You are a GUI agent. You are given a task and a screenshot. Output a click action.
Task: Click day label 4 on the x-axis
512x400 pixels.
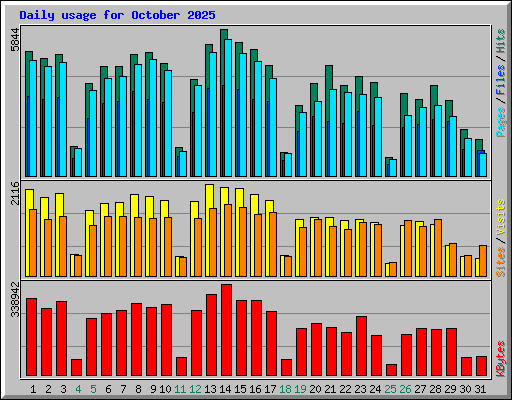pyautogui.click(x=78, y=389)
